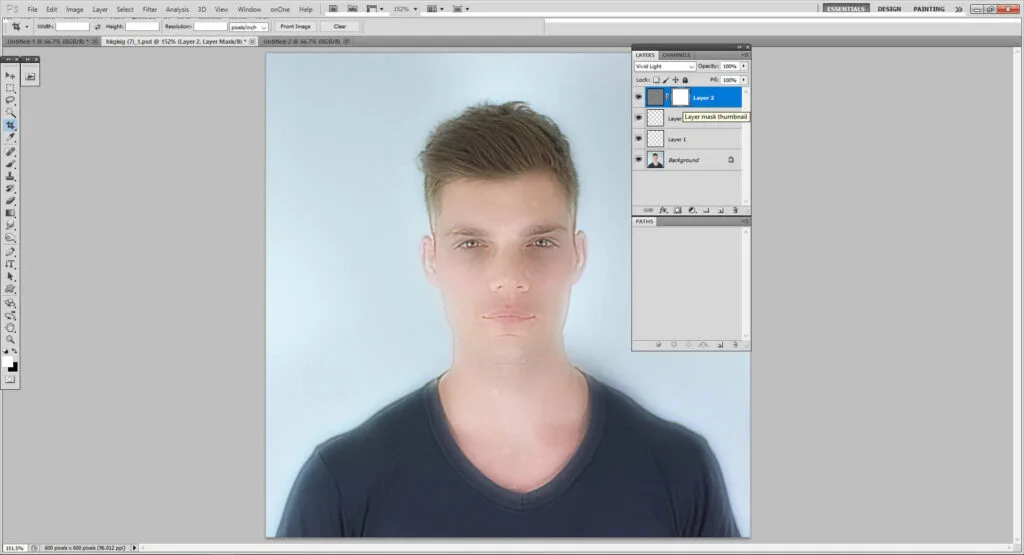Click Add layer style fx icon
Screen dimensions: 1024x555
(x=664, y=210)
